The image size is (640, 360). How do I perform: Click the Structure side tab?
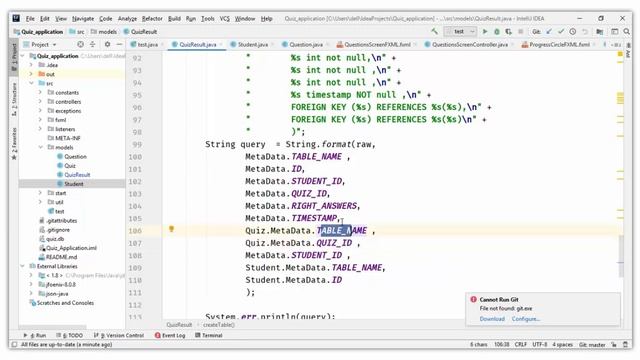pyautogui.click(x=14, y=99)
